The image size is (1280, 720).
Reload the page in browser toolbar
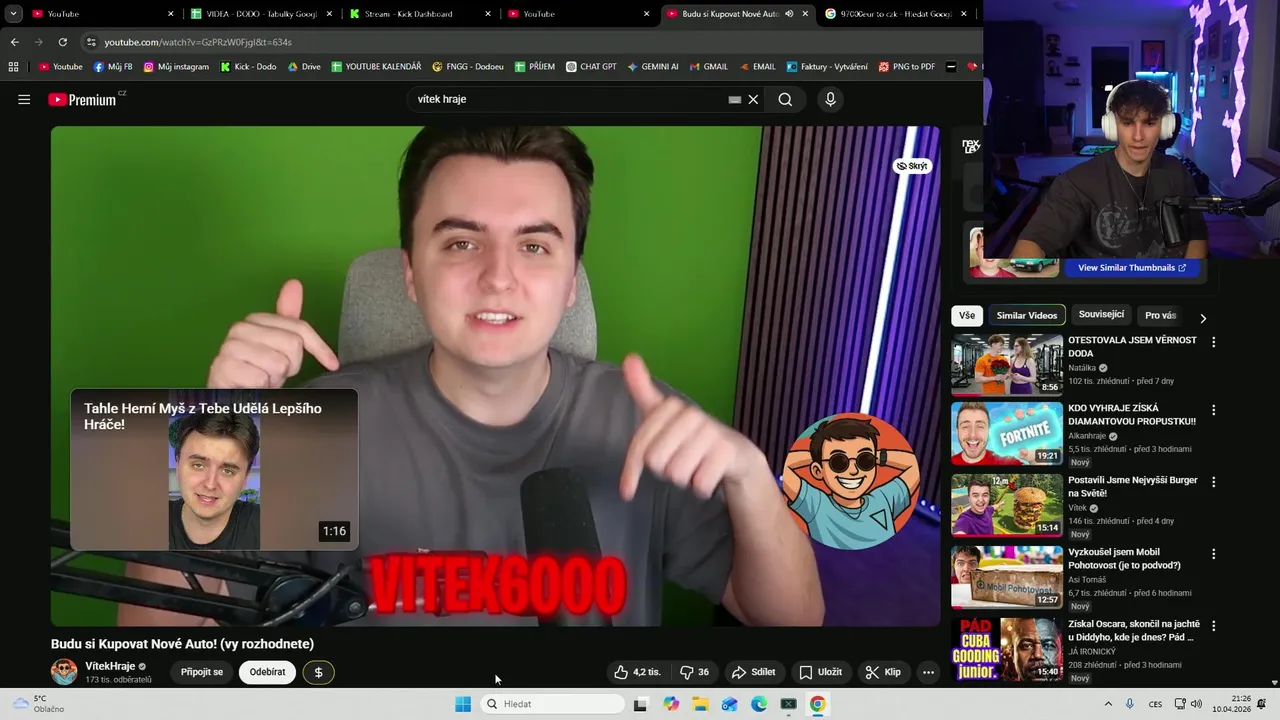[x=63, y=42]
